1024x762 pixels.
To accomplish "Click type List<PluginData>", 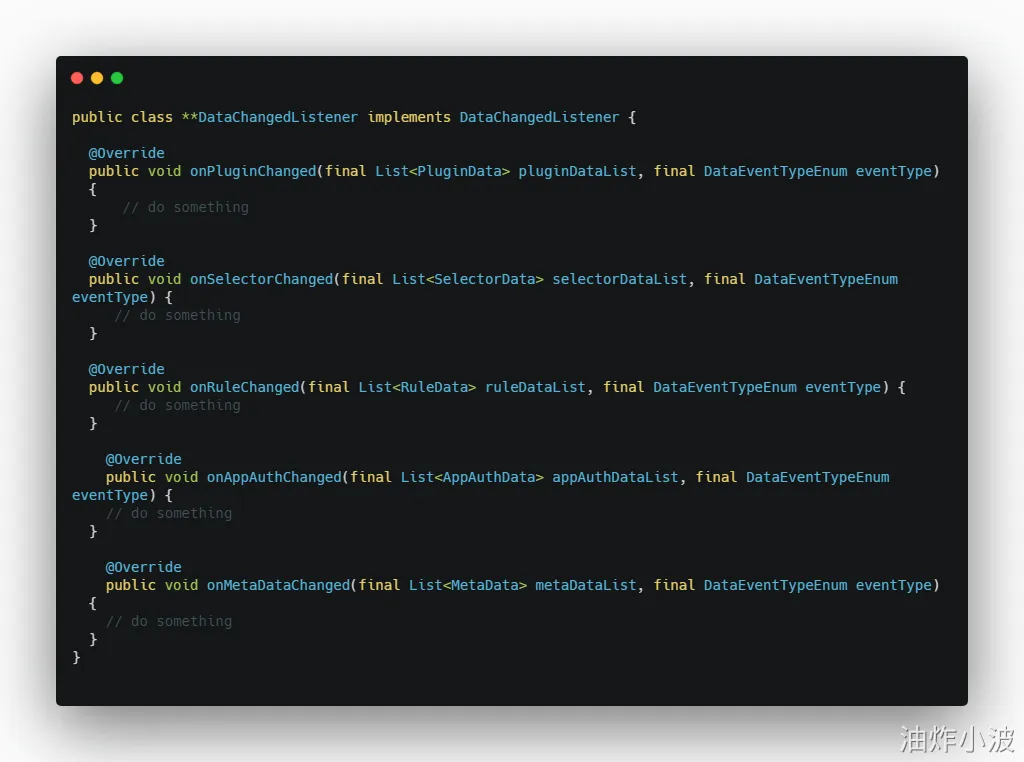I will (442, 171).
